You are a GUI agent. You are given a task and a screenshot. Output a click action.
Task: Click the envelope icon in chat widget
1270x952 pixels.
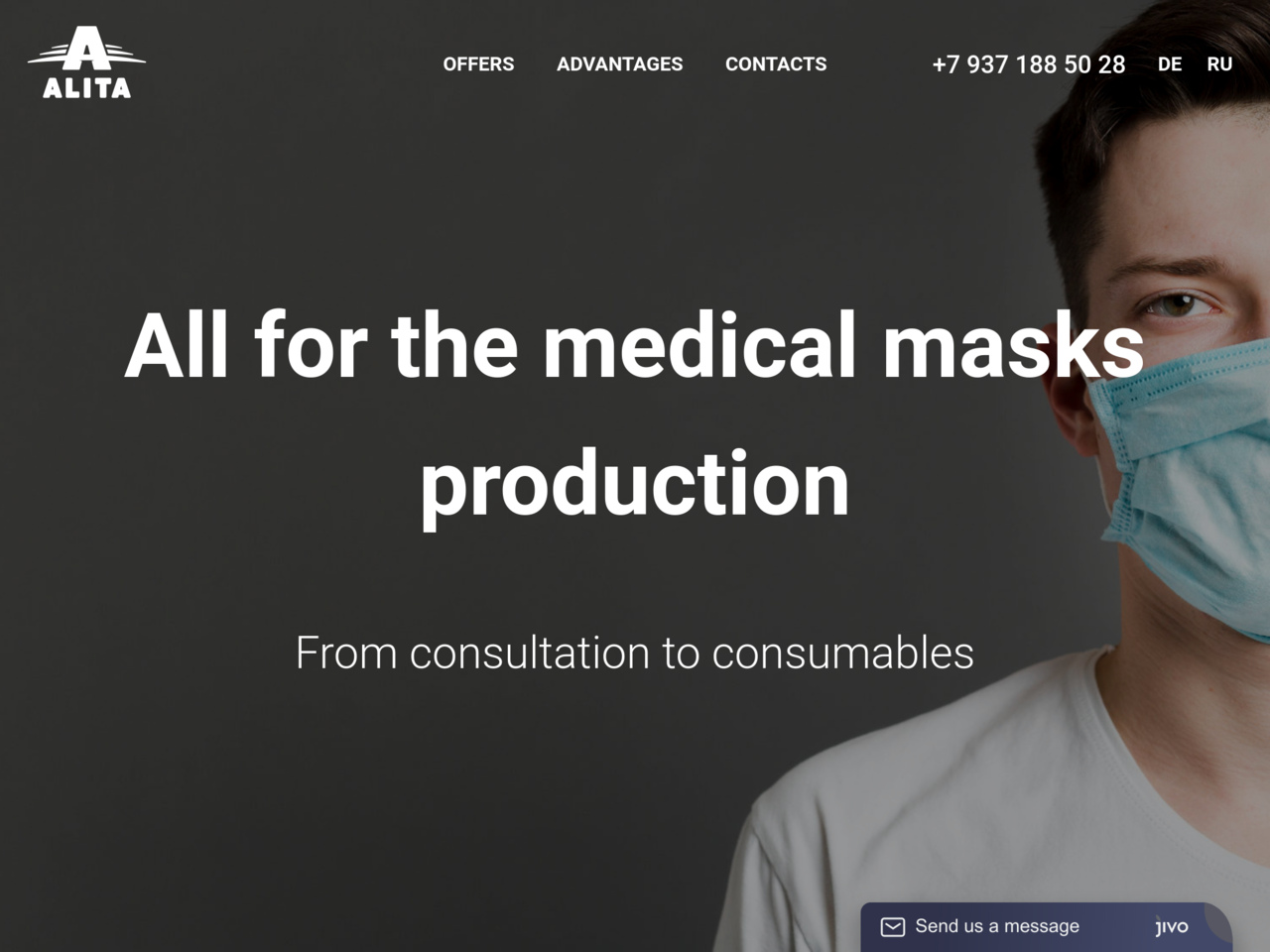(x=893, y=927)
